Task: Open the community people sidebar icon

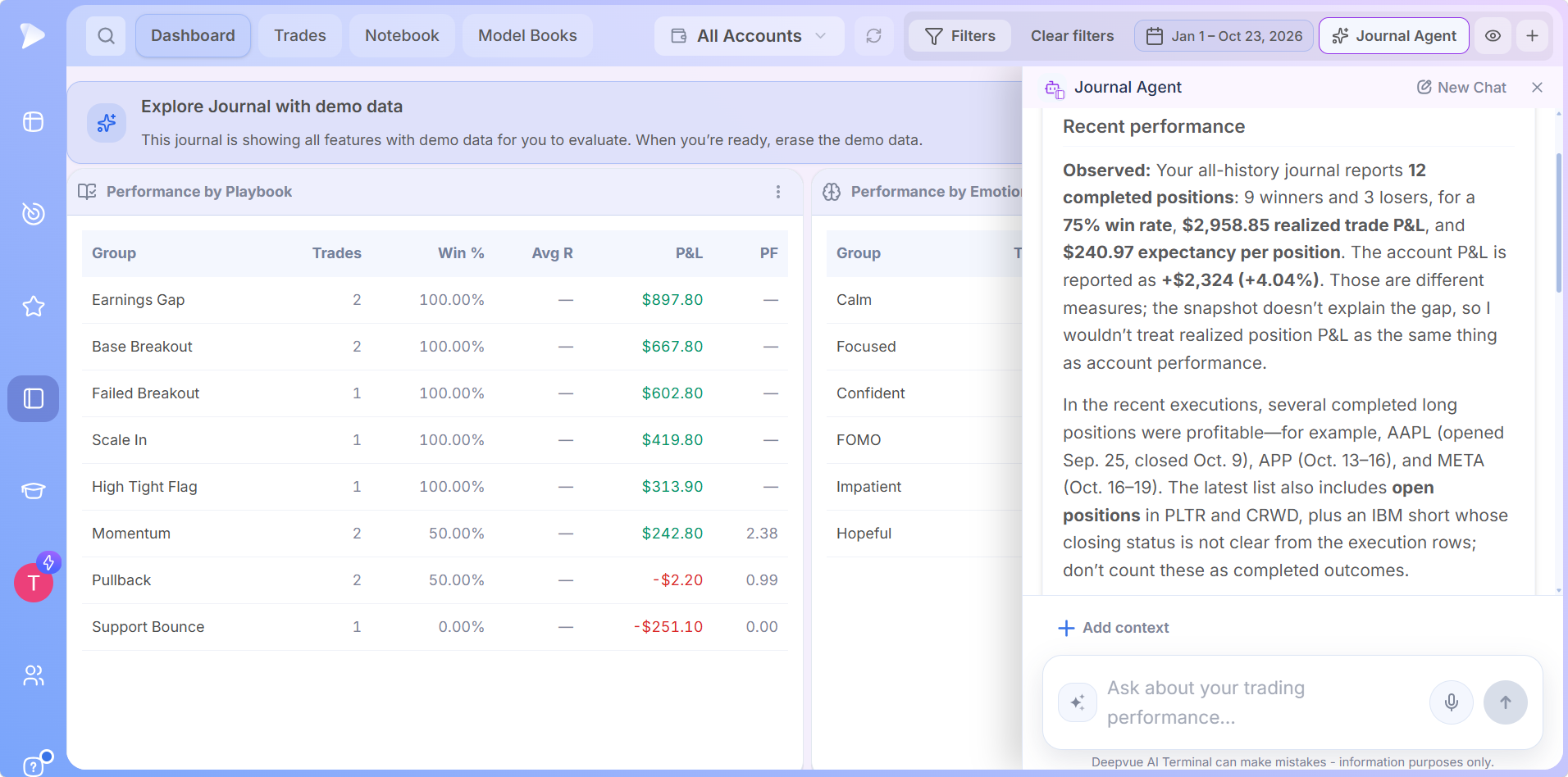Action: pos(33,675)
